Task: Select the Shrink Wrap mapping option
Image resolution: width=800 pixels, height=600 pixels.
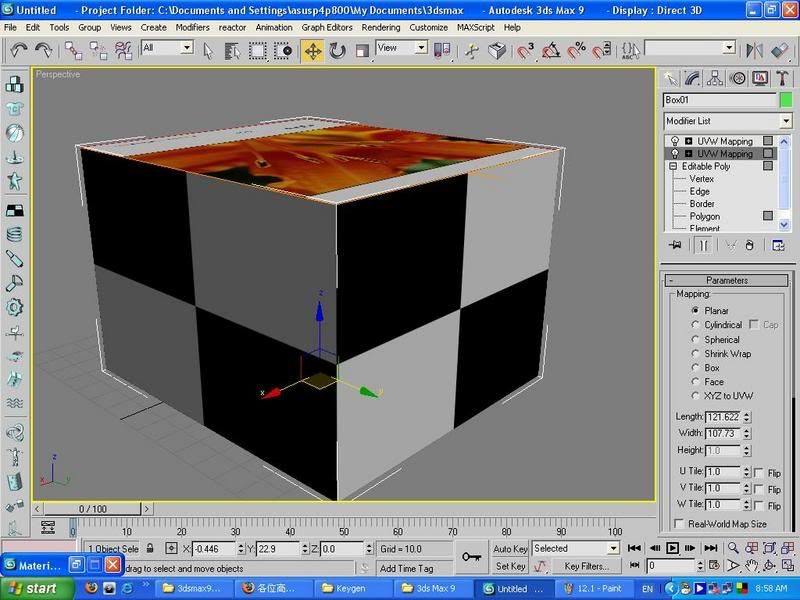Action: coord(695,353)
